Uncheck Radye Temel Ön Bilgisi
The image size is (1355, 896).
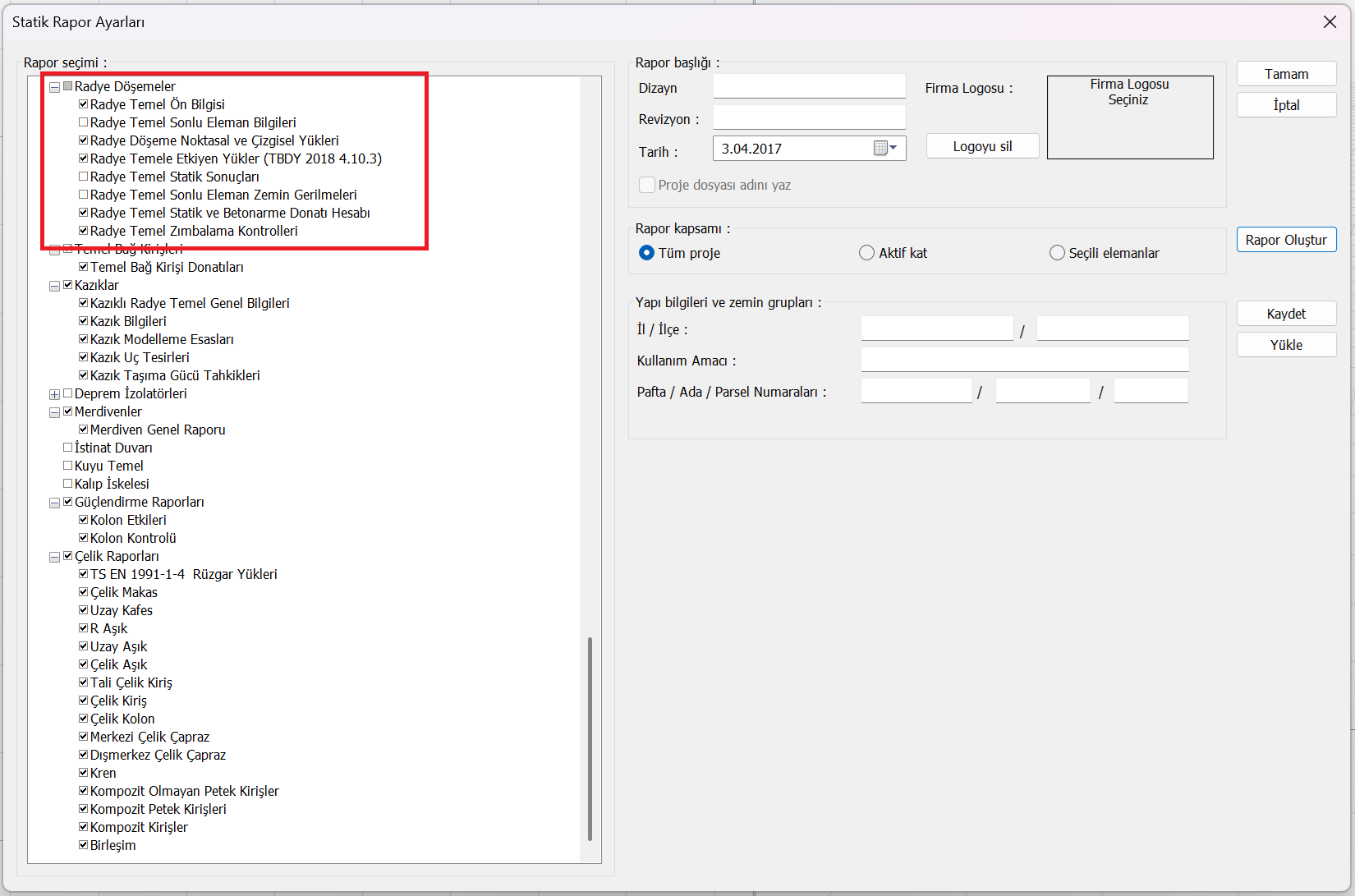(x=83, y=104)
